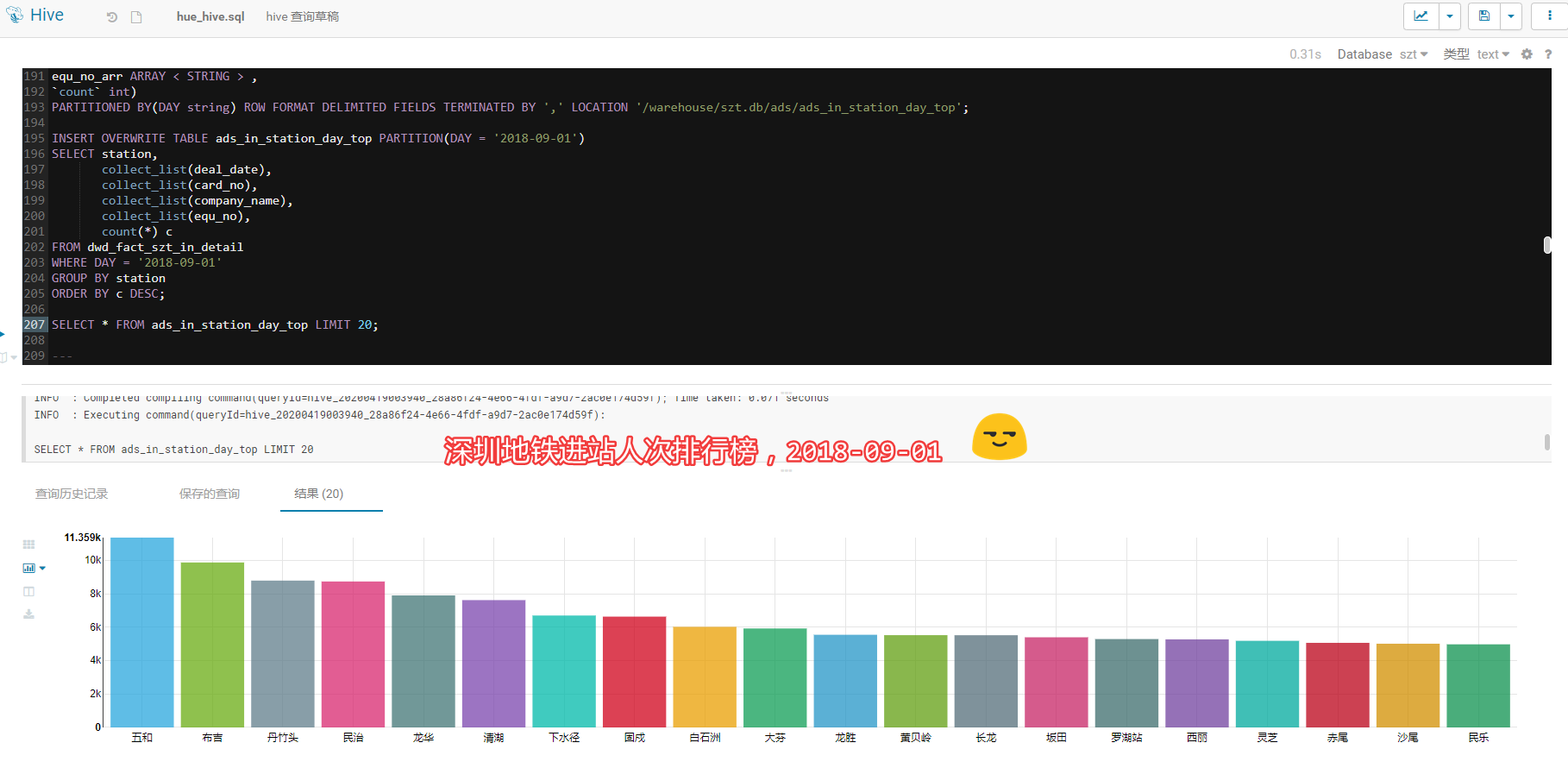The width and height of the screenshot is (1568, 768).
Task: Create a new document with the page icon
Action: [136, 17]
